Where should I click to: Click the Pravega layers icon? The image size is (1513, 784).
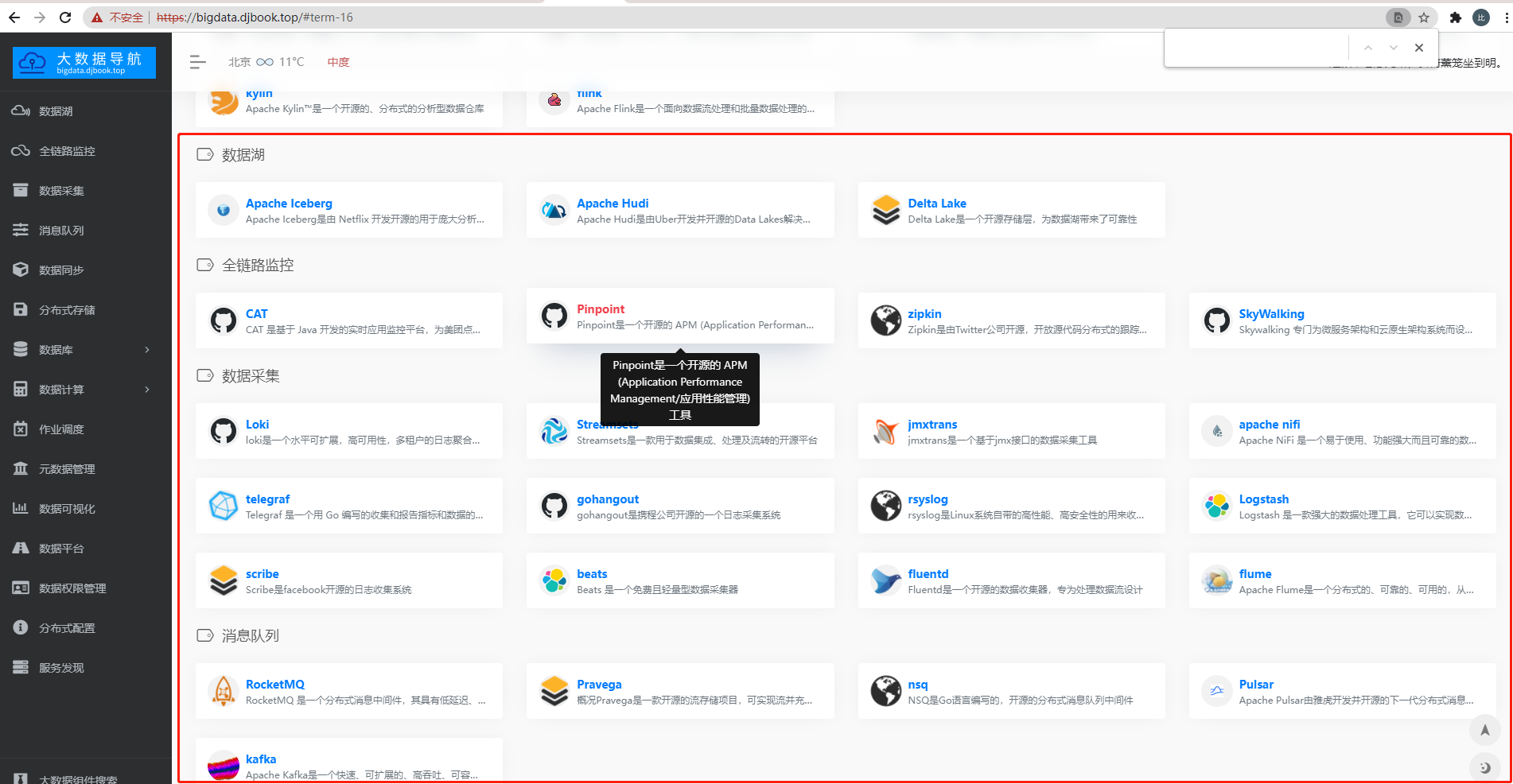554,692
